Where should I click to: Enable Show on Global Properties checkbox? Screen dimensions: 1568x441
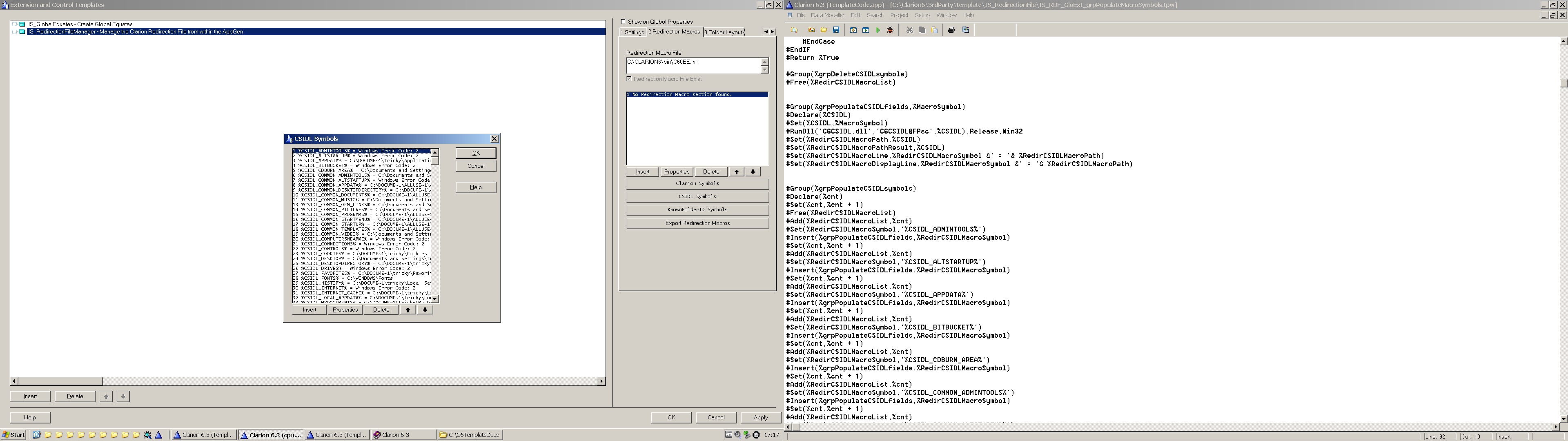[x=623, y=21]
